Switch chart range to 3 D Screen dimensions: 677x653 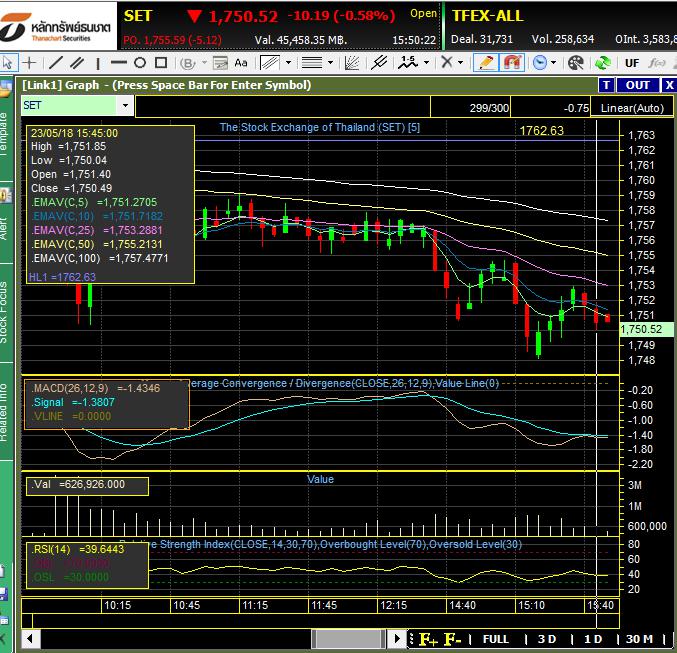pyautogui.click(x=547, y=639)
